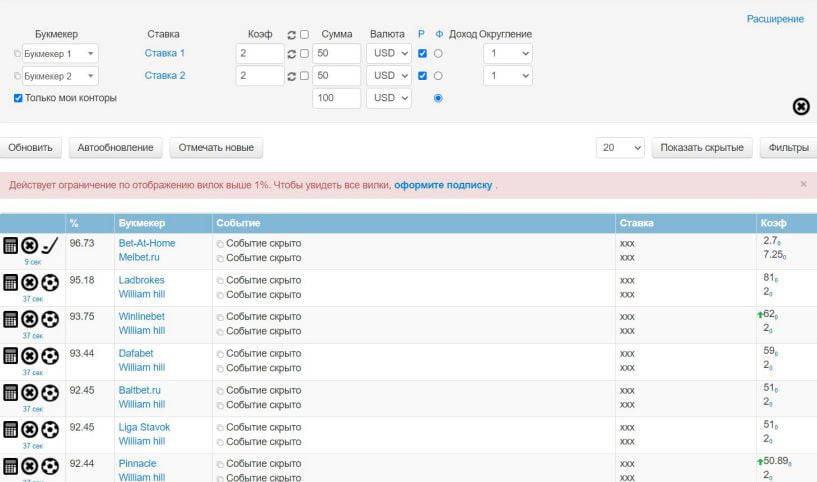Open calculator for Dafabet row
The height and width of the screenshot is (482, 817).
10,356
